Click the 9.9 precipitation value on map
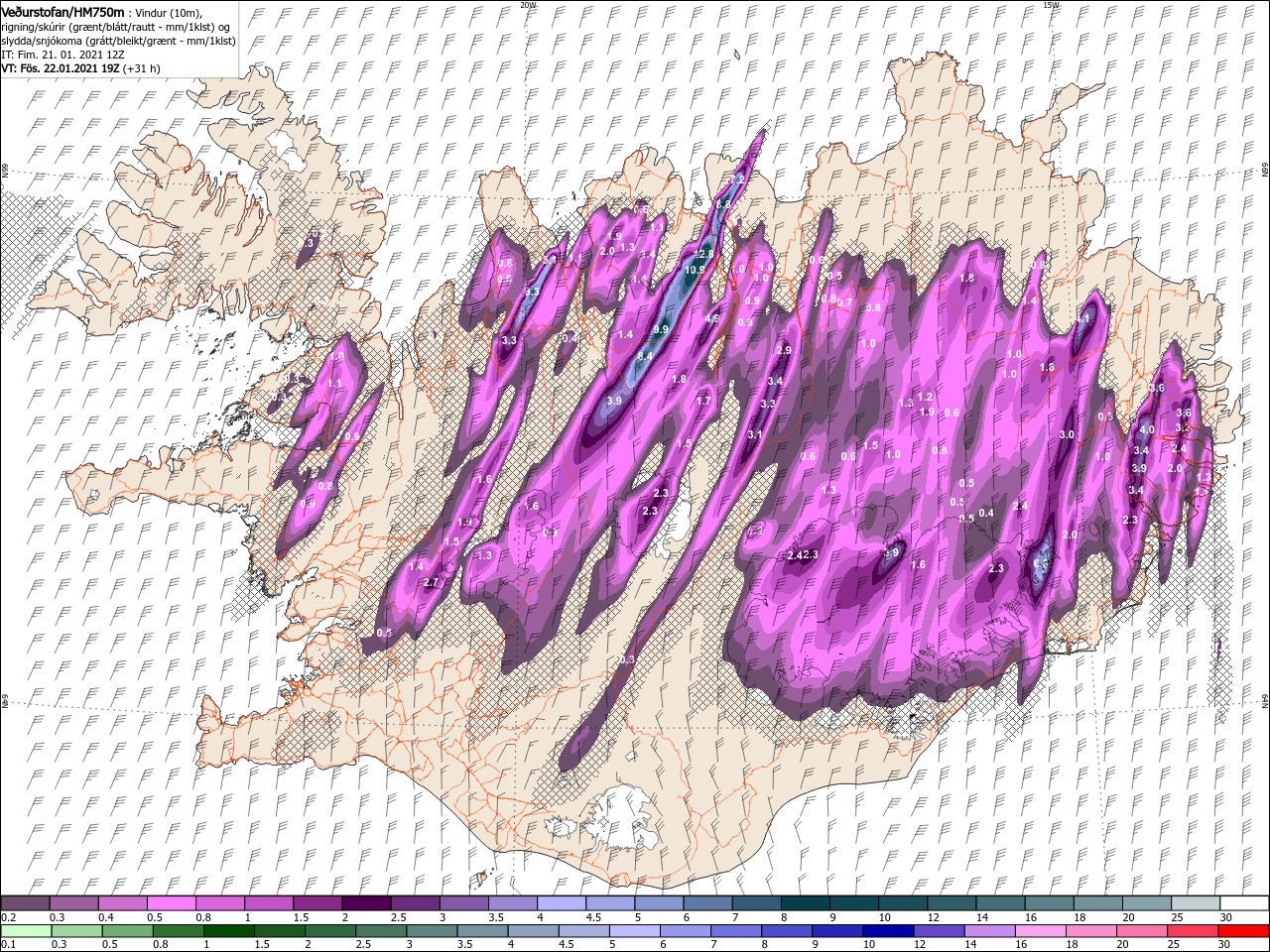The width and height of the screenshot is (1270, 952). pos(662,329)
